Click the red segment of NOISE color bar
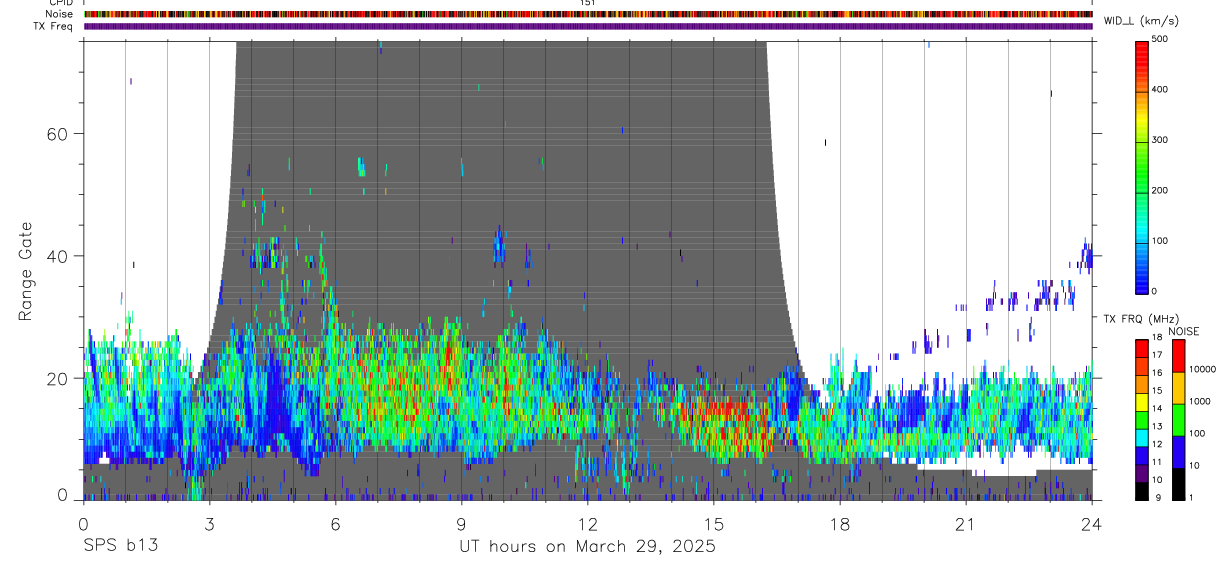 tap(1178, 356)
